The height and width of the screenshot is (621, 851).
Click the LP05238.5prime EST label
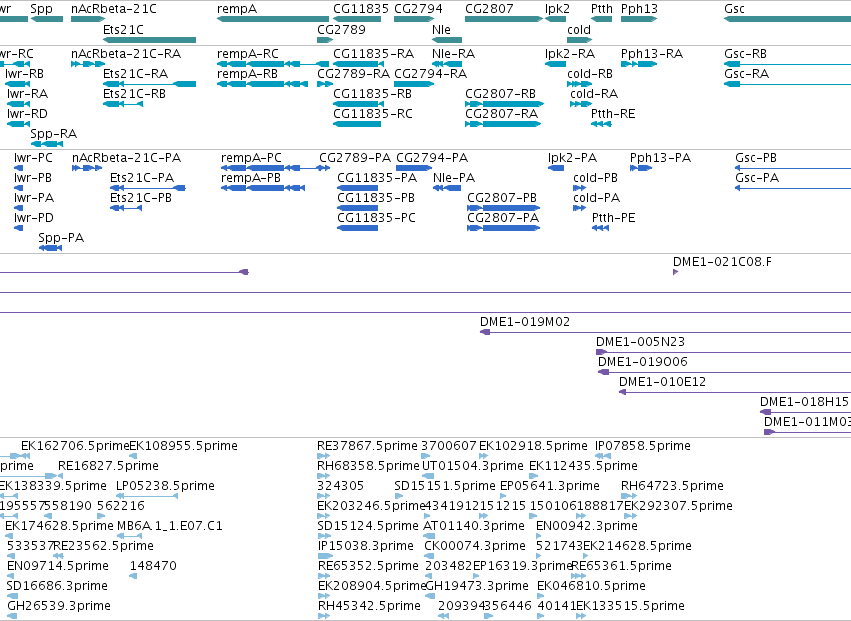(x=165, y=486)
